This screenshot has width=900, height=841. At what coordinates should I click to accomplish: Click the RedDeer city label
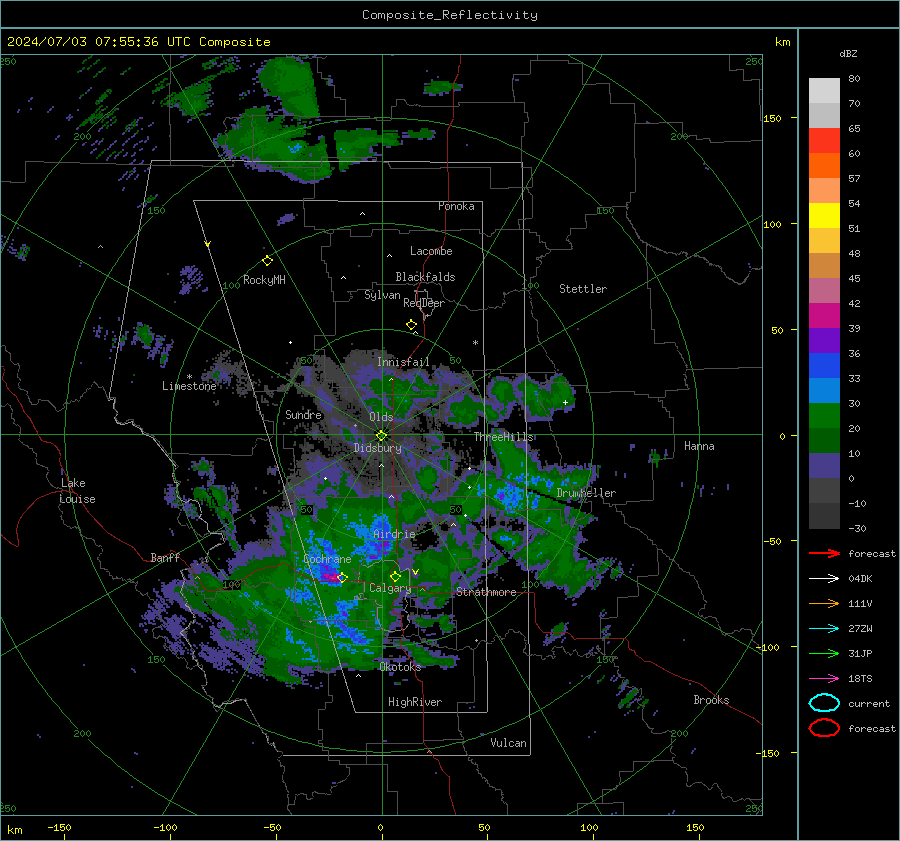pos(424,303)
